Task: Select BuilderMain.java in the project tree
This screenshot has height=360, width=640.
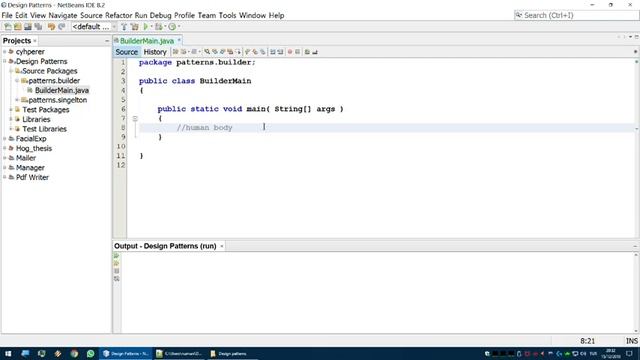Action: point(62,90)
